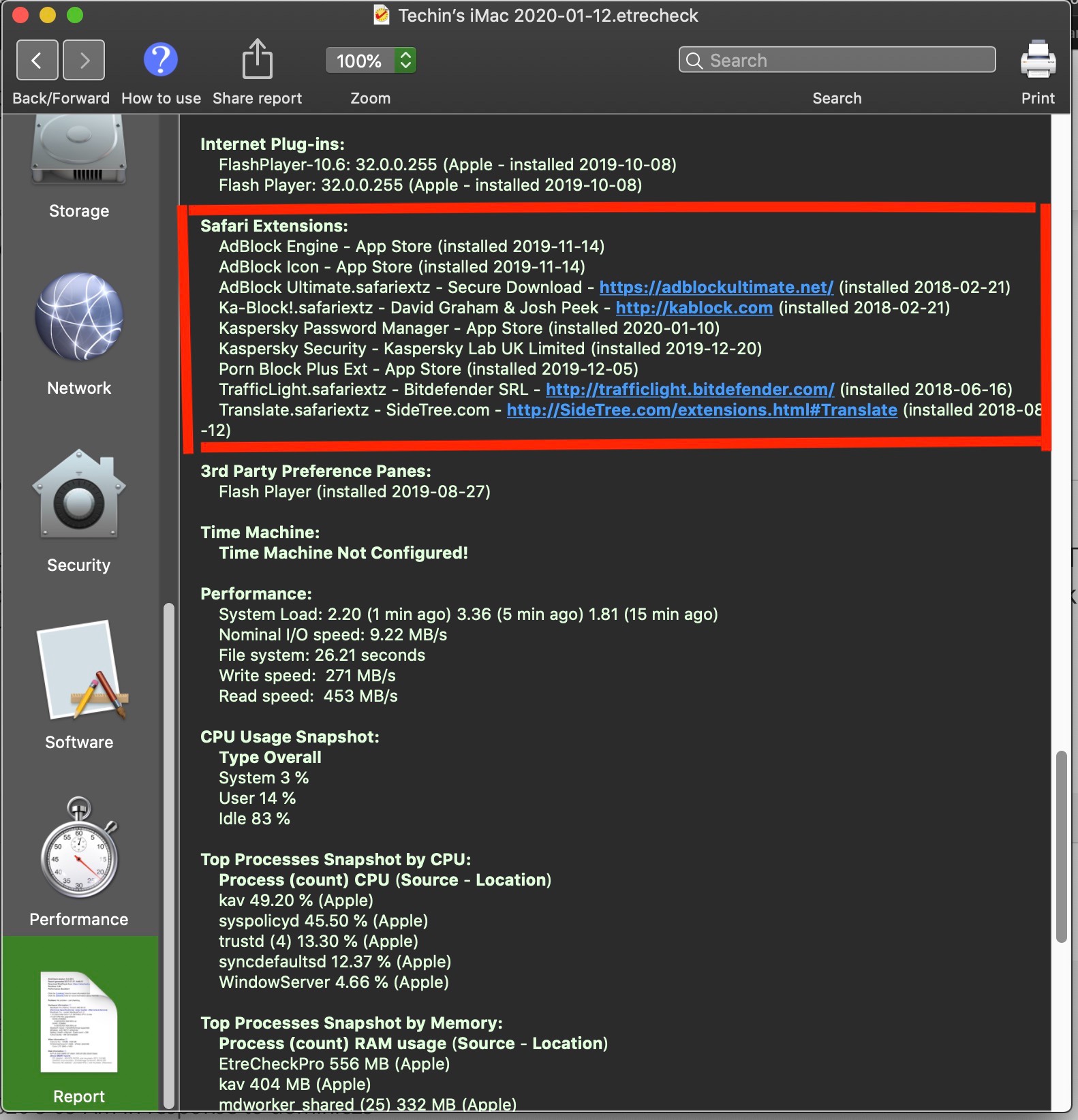Click the 'Type Overall' subheading
1078x1120 pixels.
tap(270, 758)
